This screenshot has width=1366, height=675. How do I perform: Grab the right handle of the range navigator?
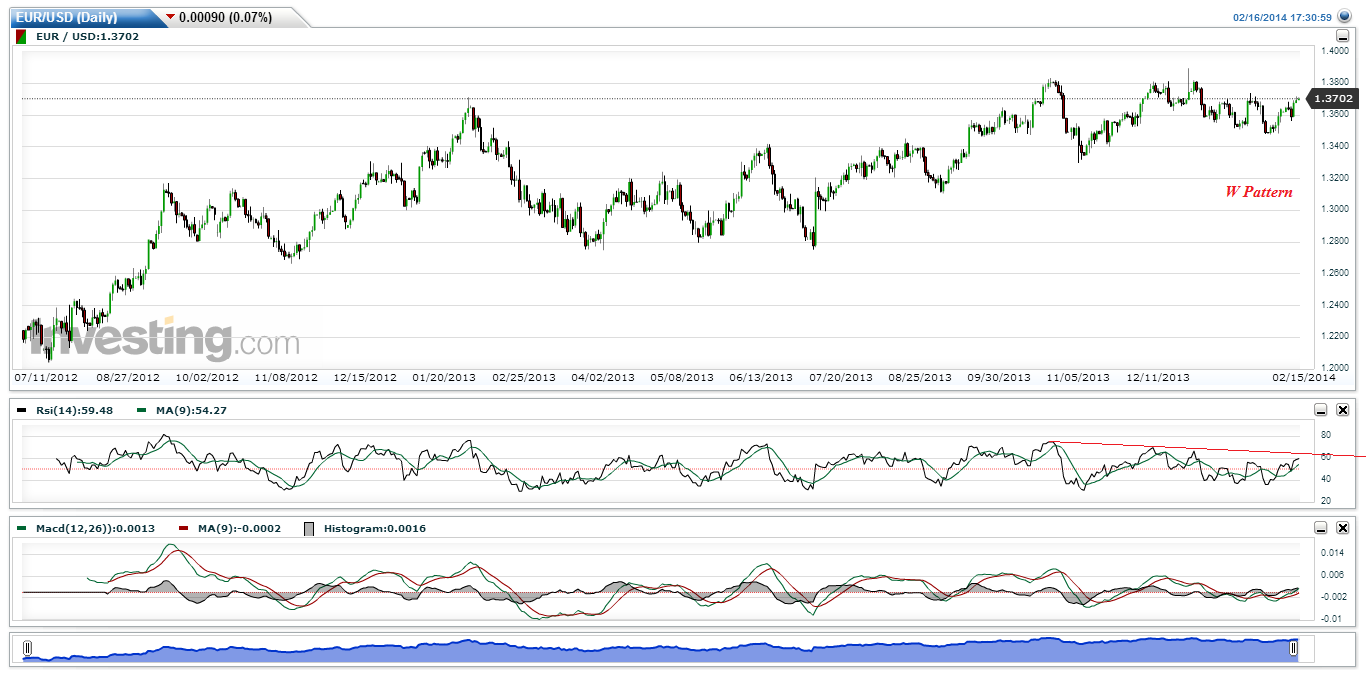pos(1293,649)
